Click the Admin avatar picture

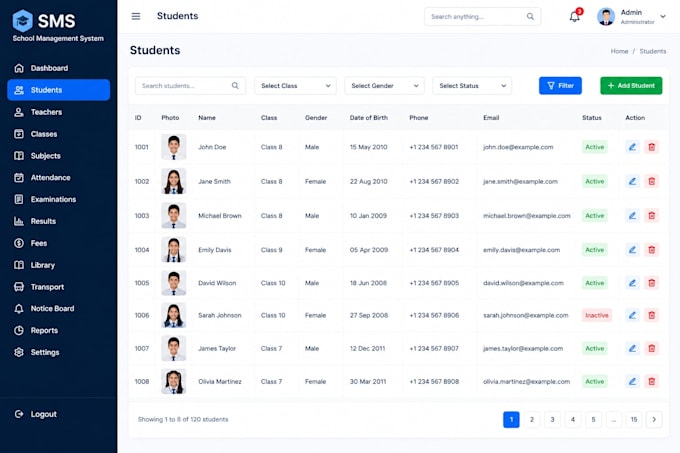(x=606, y=16)
